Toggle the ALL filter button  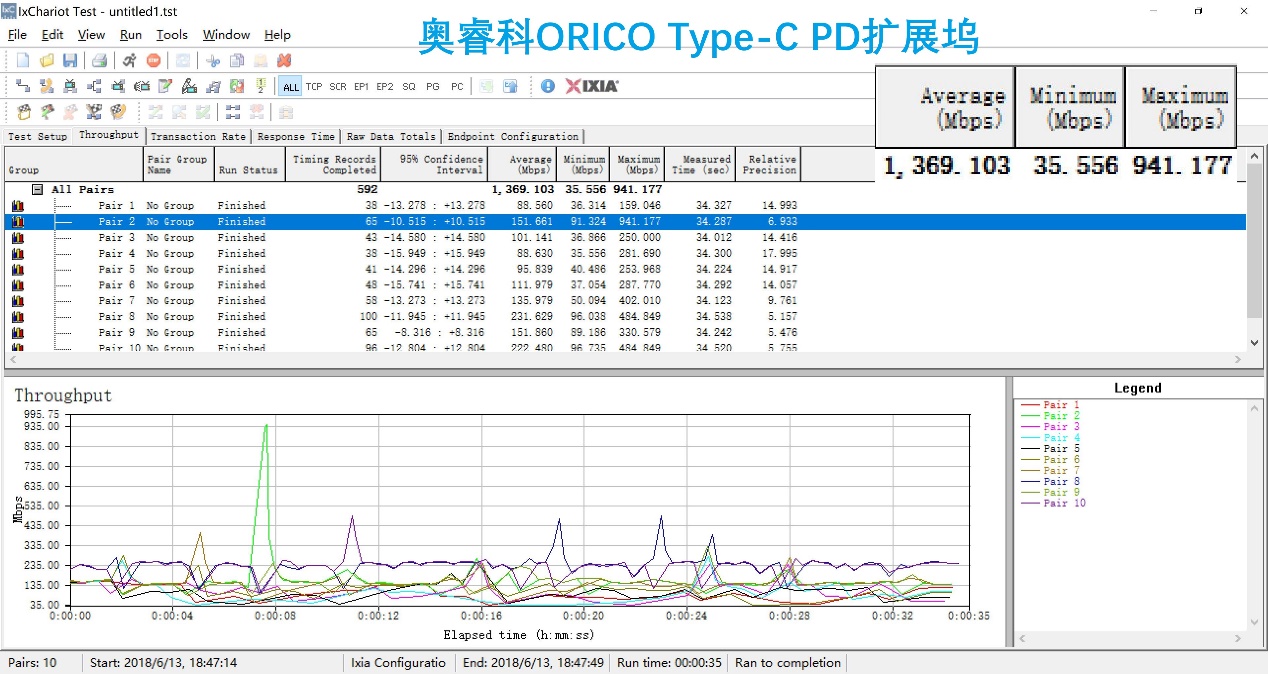(290, 87)
